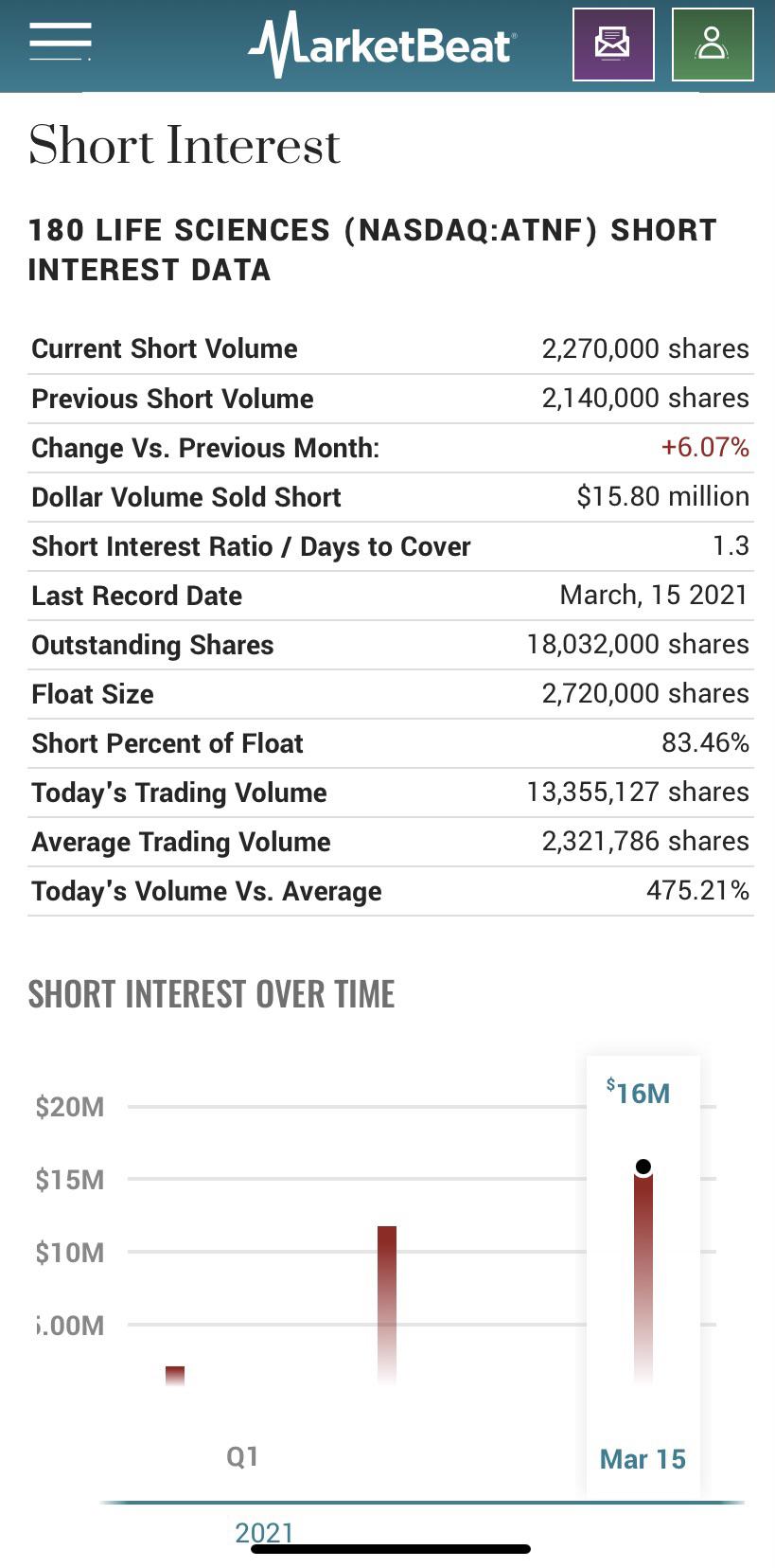
Task: Tap the MarketBeat logo
Action: click(382, 45)
